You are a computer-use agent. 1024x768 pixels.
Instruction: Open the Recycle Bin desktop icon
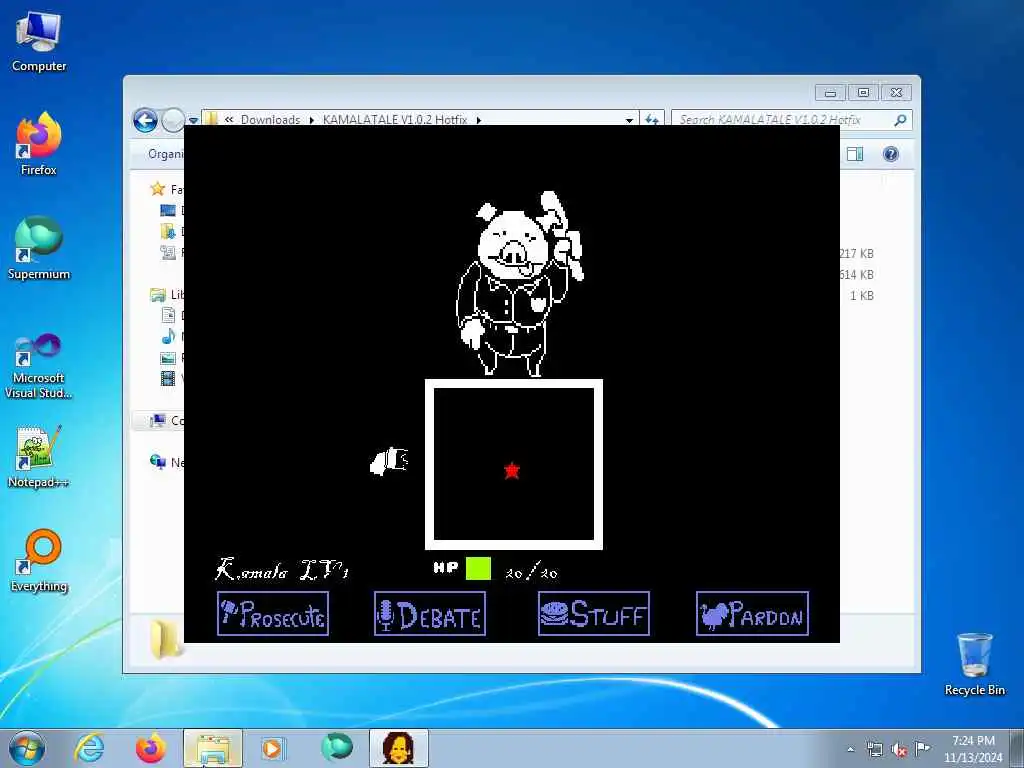click(974, 664)
